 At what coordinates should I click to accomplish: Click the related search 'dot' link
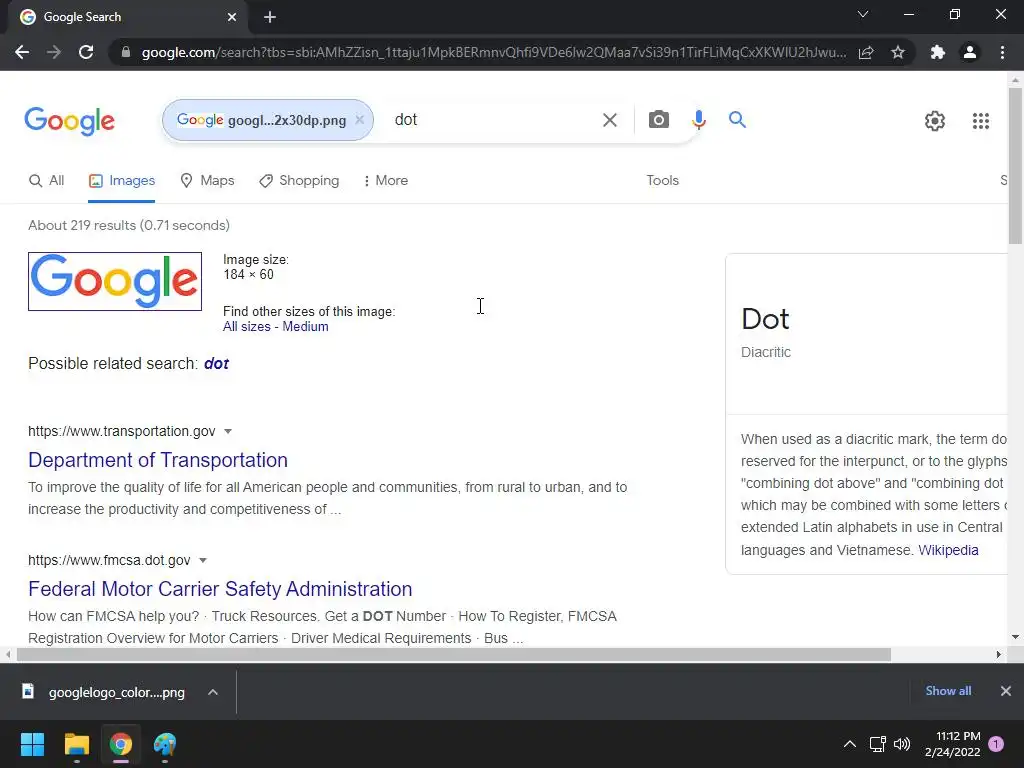216,364
